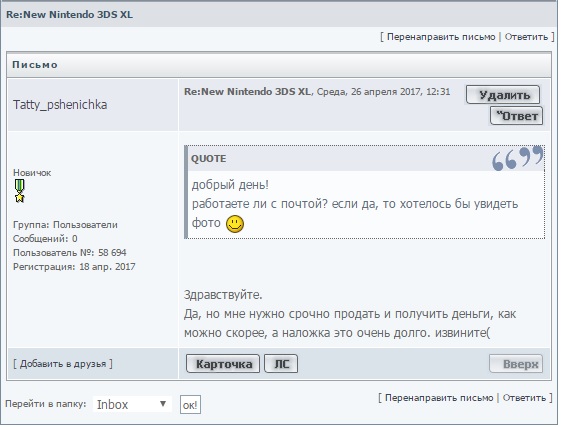Click the dropdown arrow next to Inbox
The image size is (561, 427).
[x=163, y=404]
